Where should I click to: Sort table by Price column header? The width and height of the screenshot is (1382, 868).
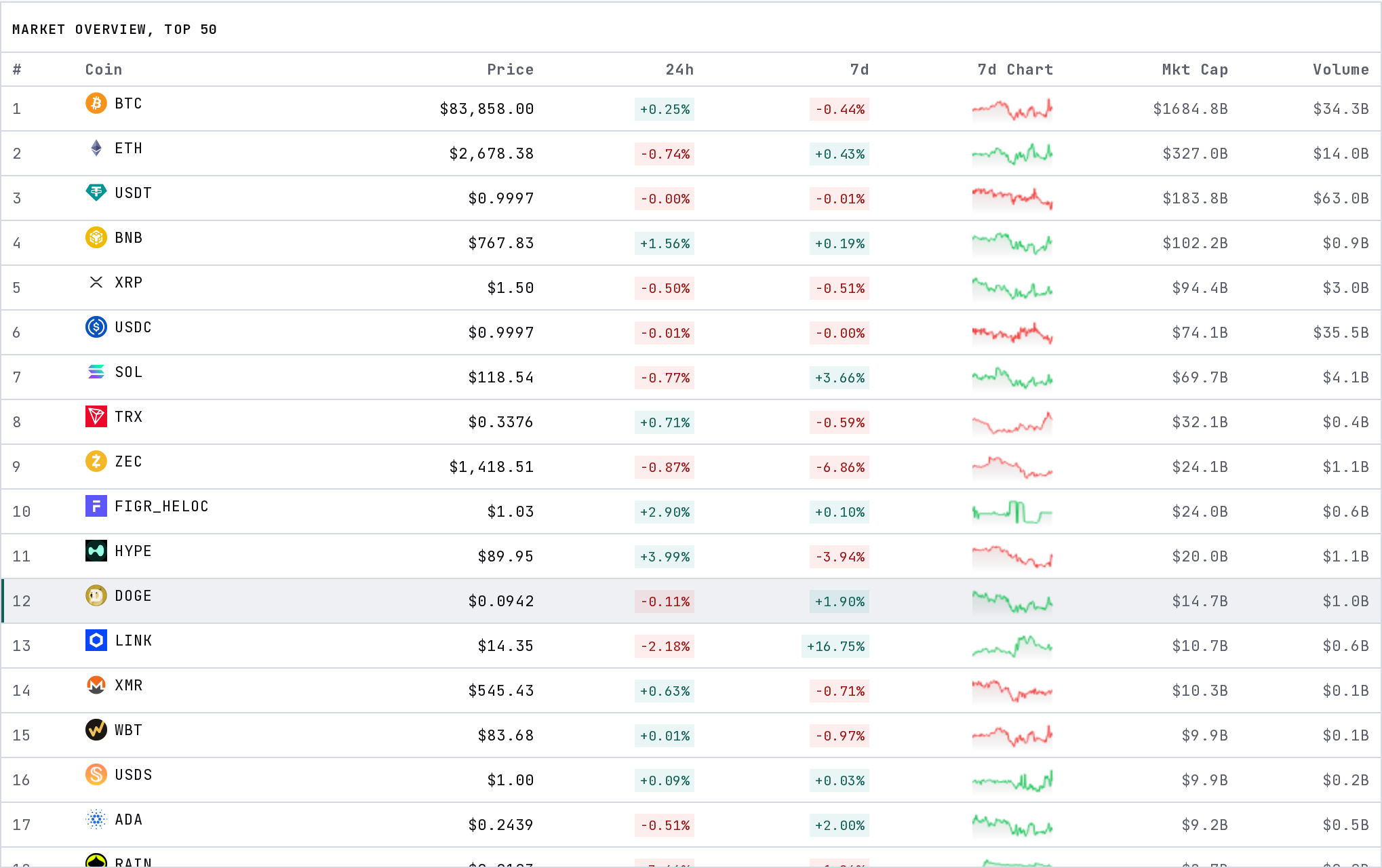click(x=510, y=69)
